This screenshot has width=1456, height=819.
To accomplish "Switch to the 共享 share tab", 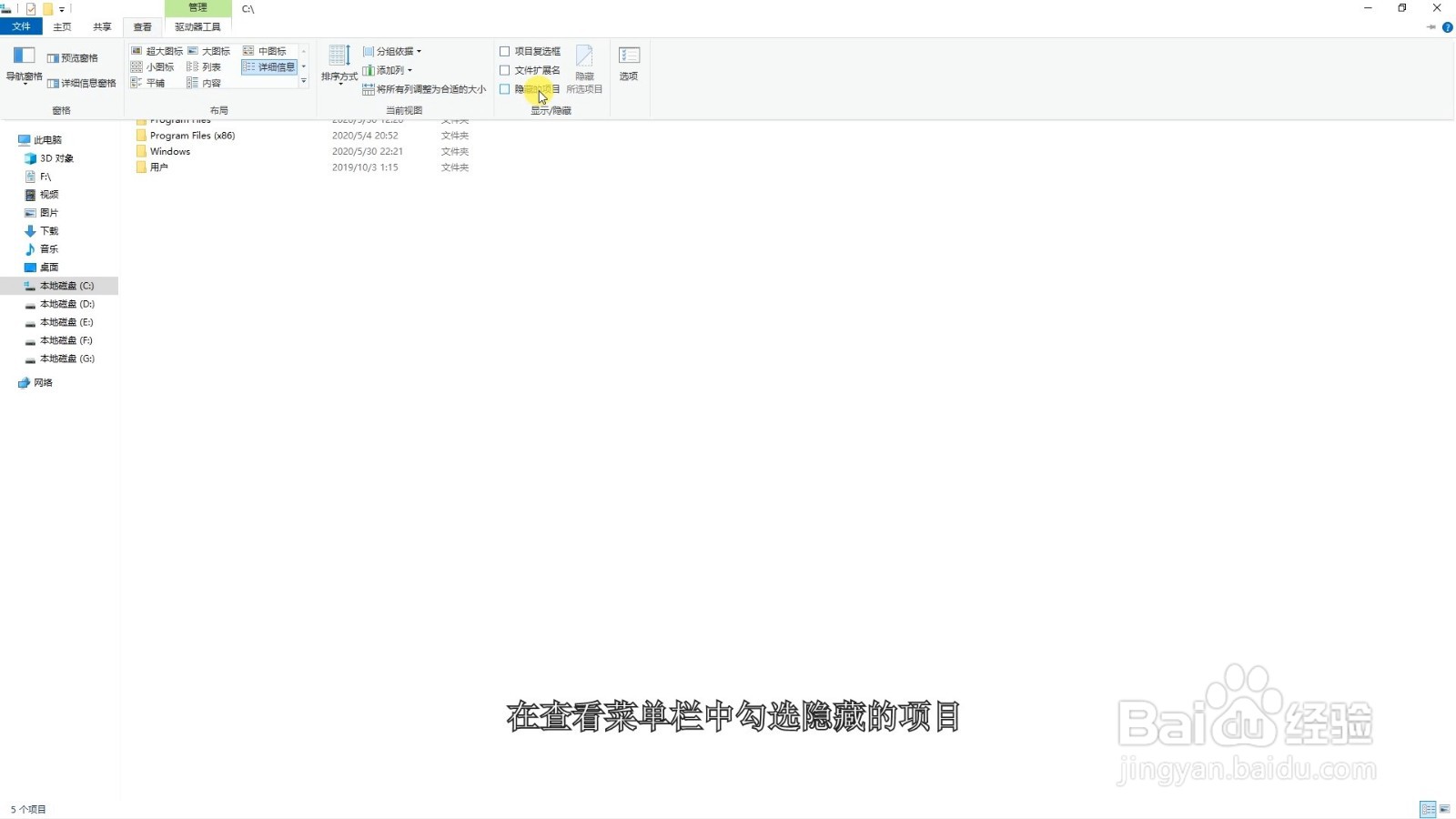I will click(102, 27).
